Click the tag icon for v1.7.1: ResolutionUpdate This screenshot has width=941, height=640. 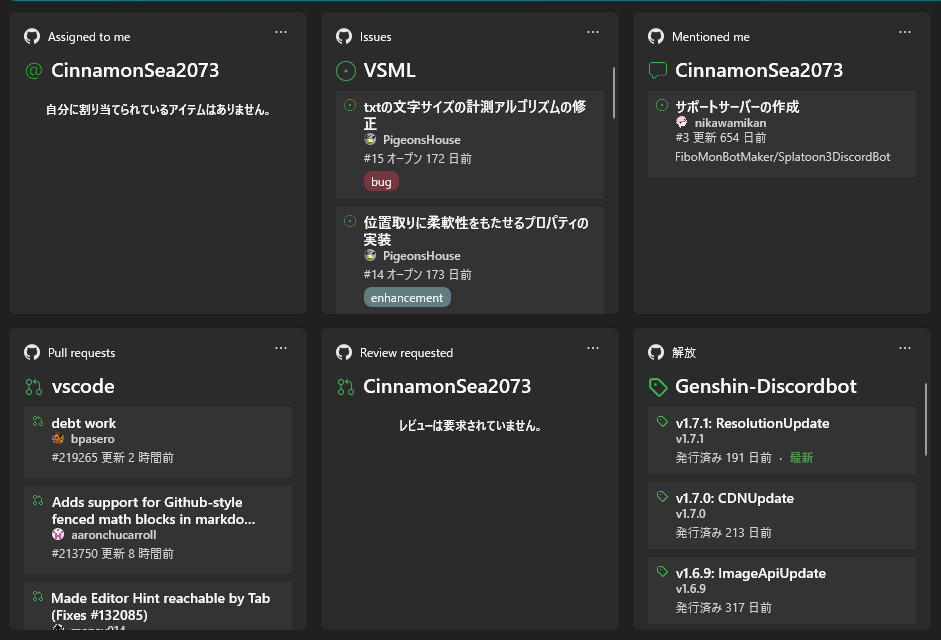click(x=662, y=421)
